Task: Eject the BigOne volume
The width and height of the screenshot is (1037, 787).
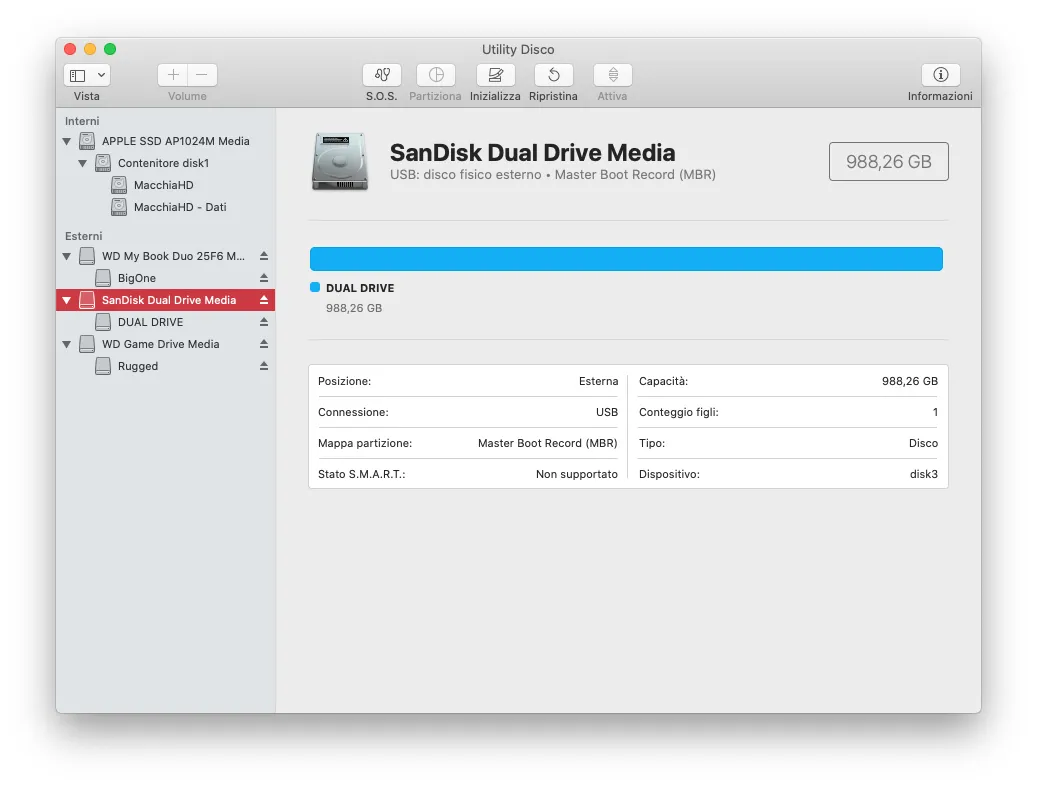Action: click(265, 278)
